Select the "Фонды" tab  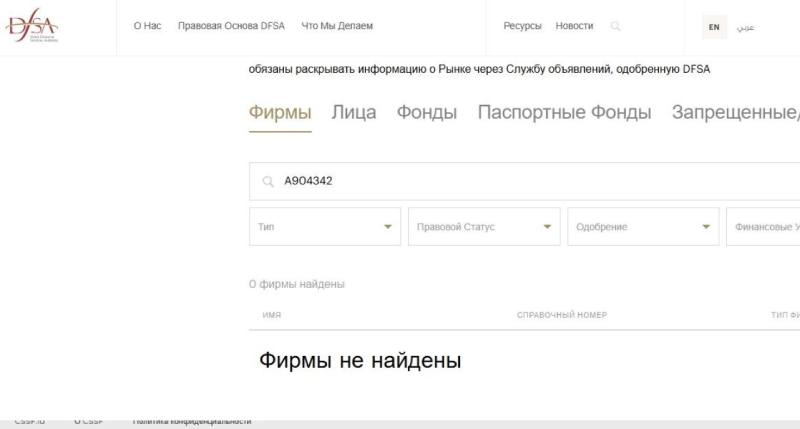tap(427, 112)
